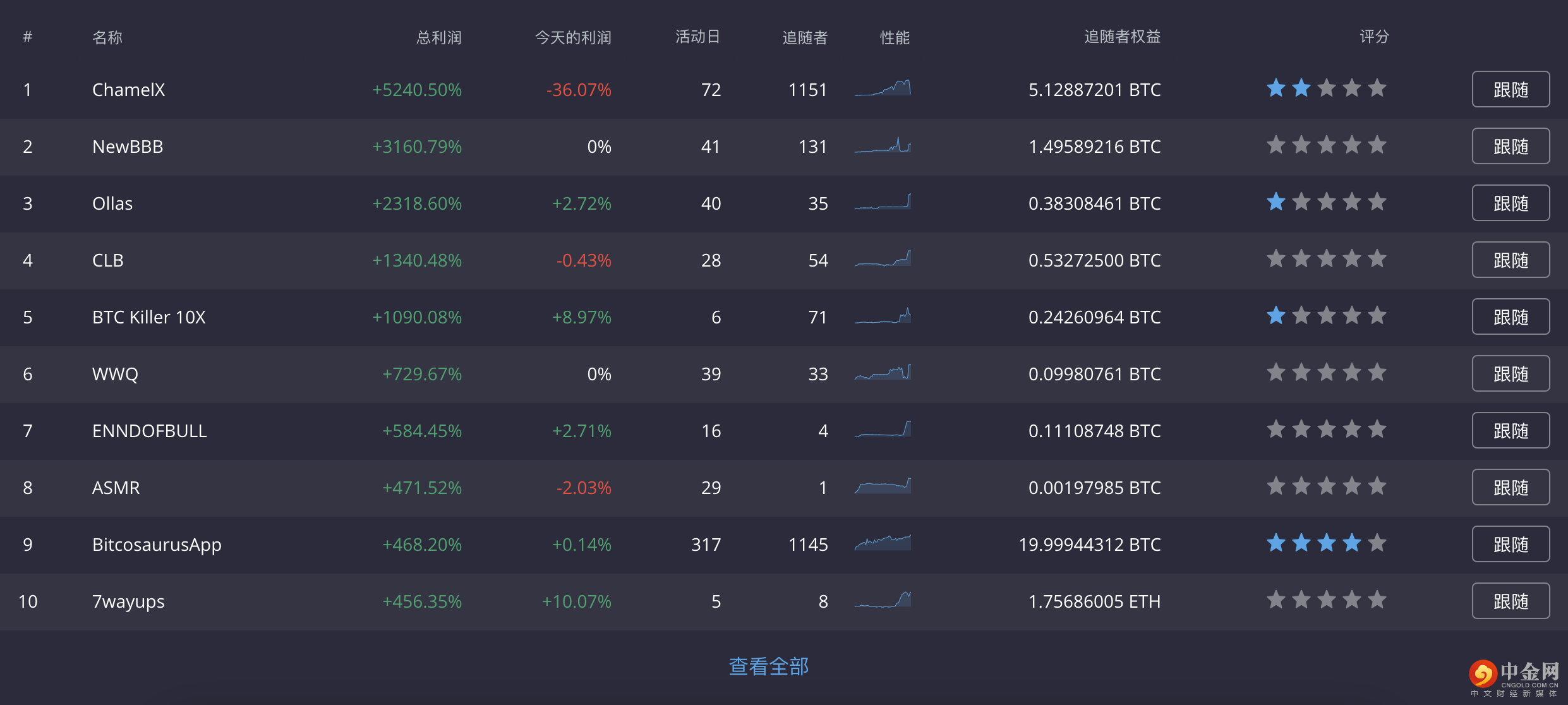Open BitcosaurusApp performance mini chart
Viewport: 1568px width, 705px height.
point(883,543)
